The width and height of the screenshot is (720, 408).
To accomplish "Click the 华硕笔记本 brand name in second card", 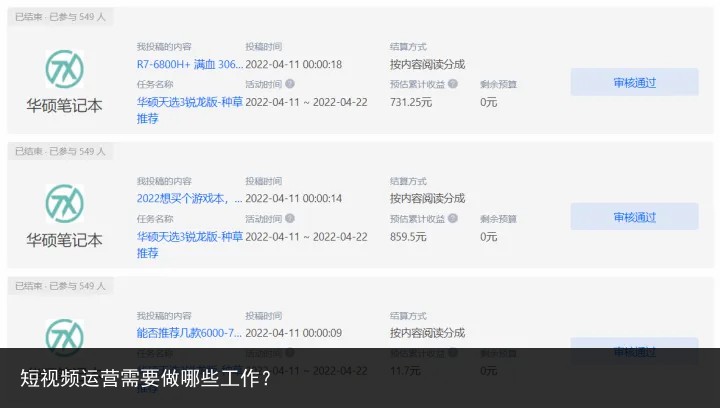I will 64,240.
